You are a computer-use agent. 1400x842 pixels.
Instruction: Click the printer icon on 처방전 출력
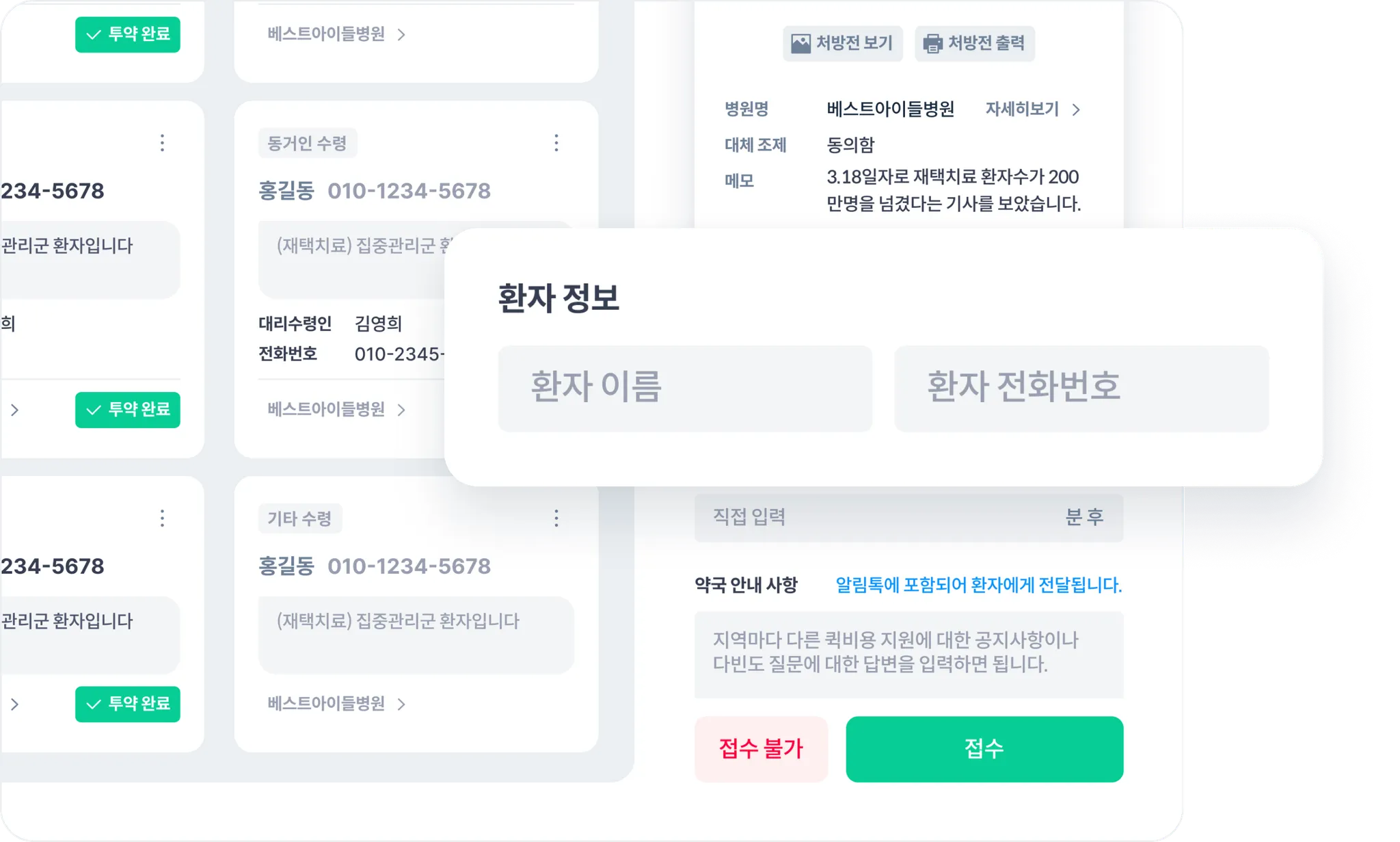coord(932,44)
